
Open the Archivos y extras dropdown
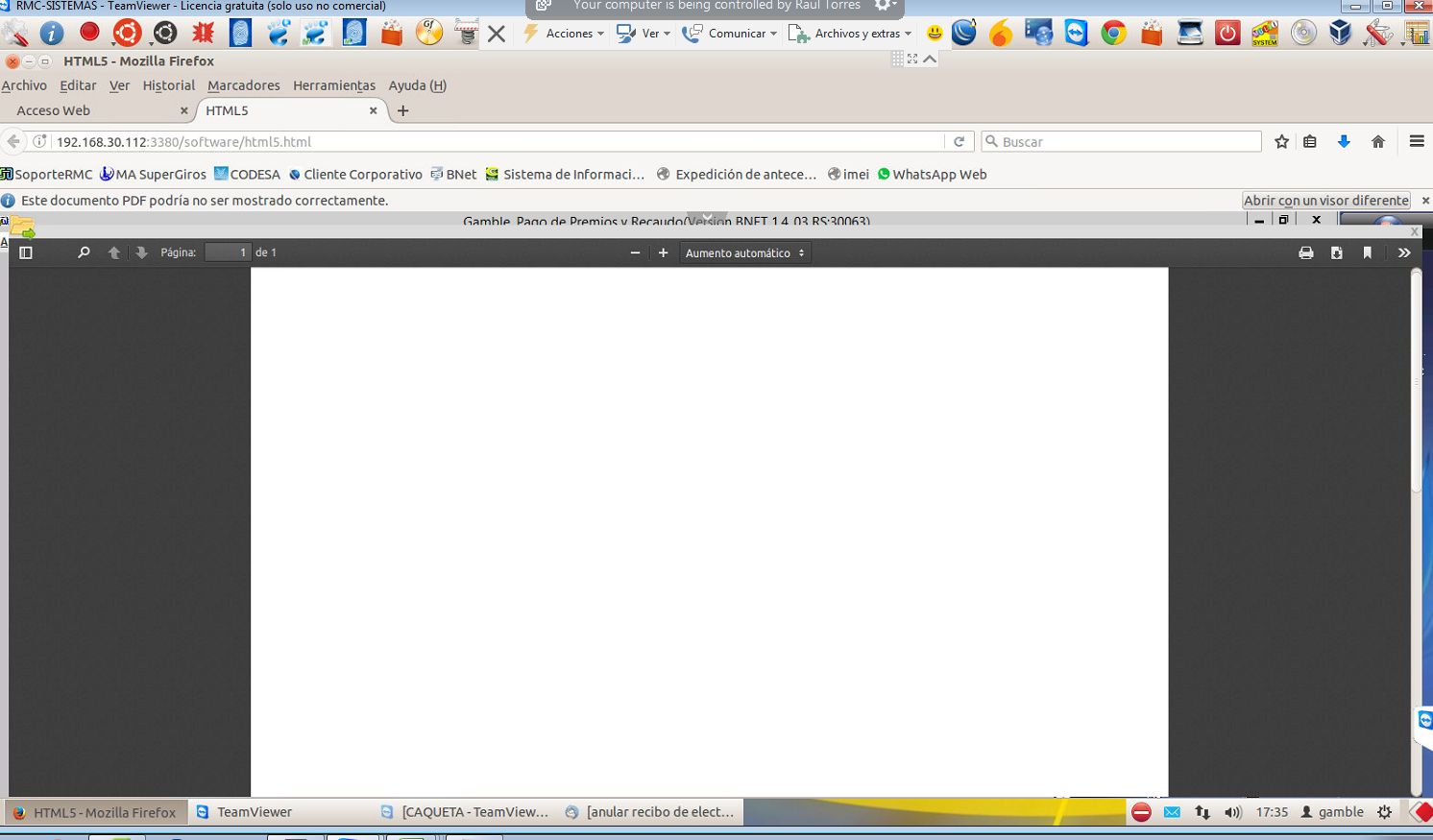click(857, 34)
